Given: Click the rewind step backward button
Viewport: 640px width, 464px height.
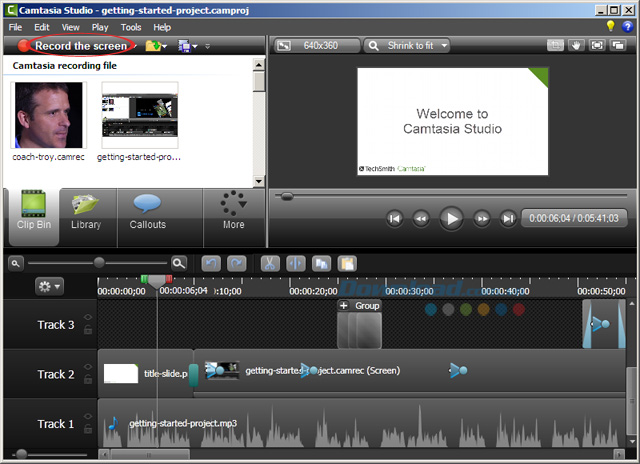Looking at the screenshot, I should coord(421,219).
